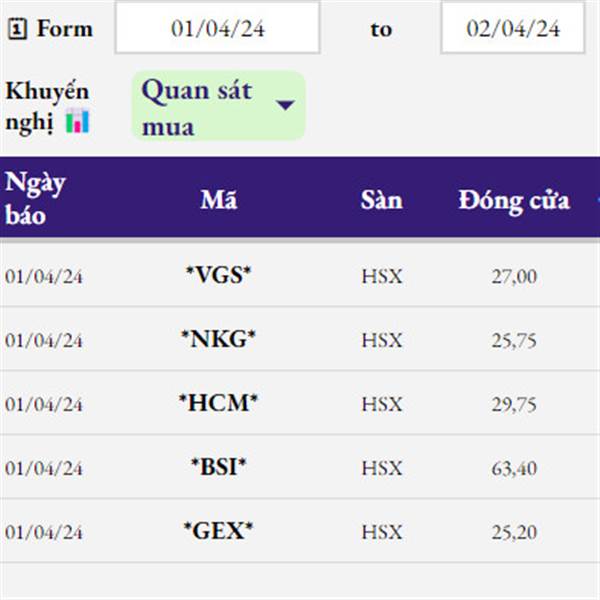Click VGS closing price 27,00
The width and height of the screenshot is (600, 600).
coord(514,276)
